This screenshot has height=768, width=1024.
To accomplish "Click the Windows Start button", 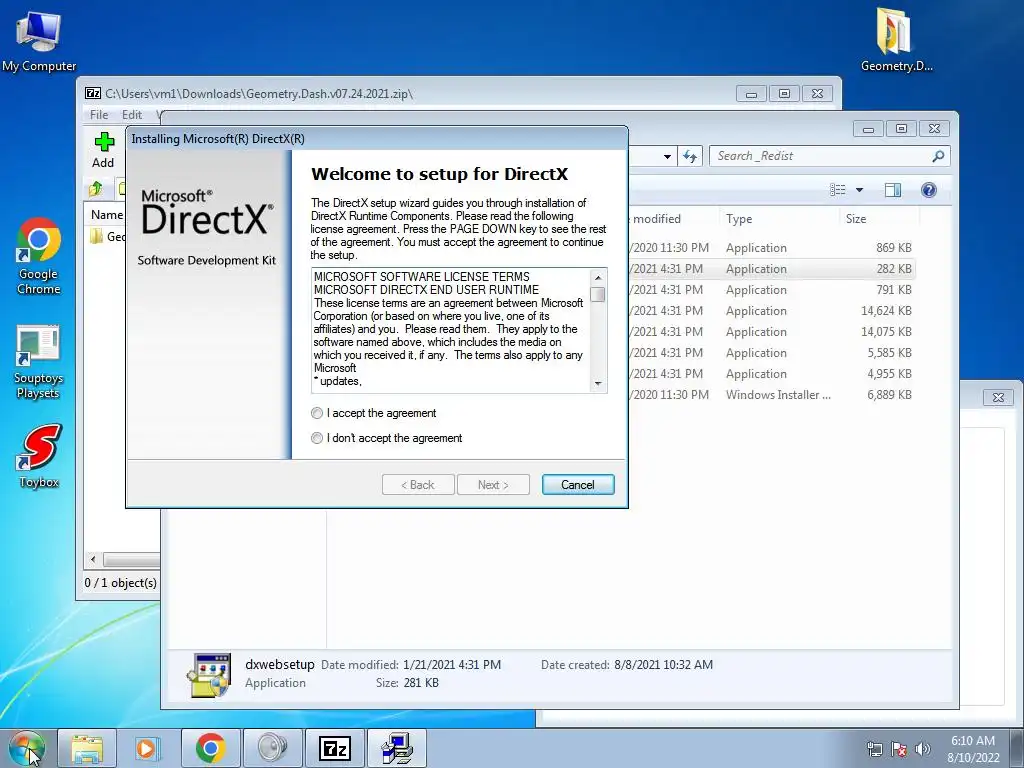I will click(27, 748).
